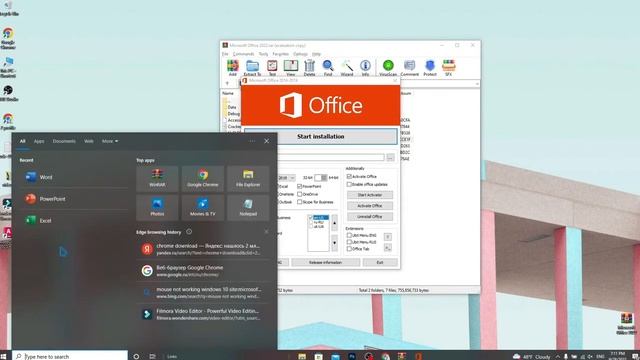Viewport: 640px width, 360px height.
Task: Click the Type here to search box
Action: (70, 356)
